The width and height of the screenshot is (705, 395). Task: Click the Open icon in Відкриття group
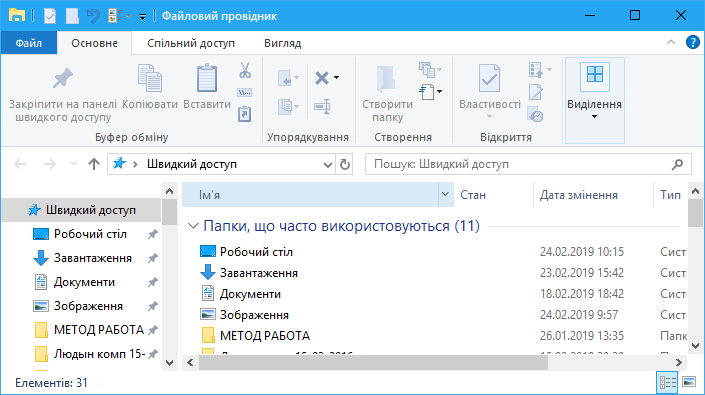click(x=535, y=70)
